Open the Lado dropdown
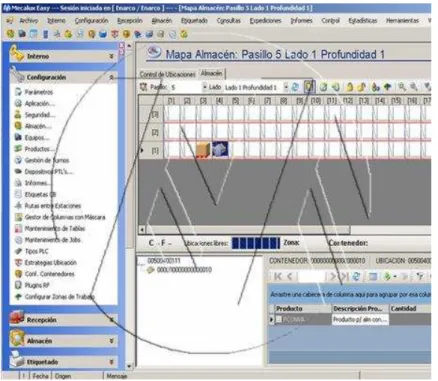Image resolution: width=438 pixels, height=381 pixels. tap(286, 87)
